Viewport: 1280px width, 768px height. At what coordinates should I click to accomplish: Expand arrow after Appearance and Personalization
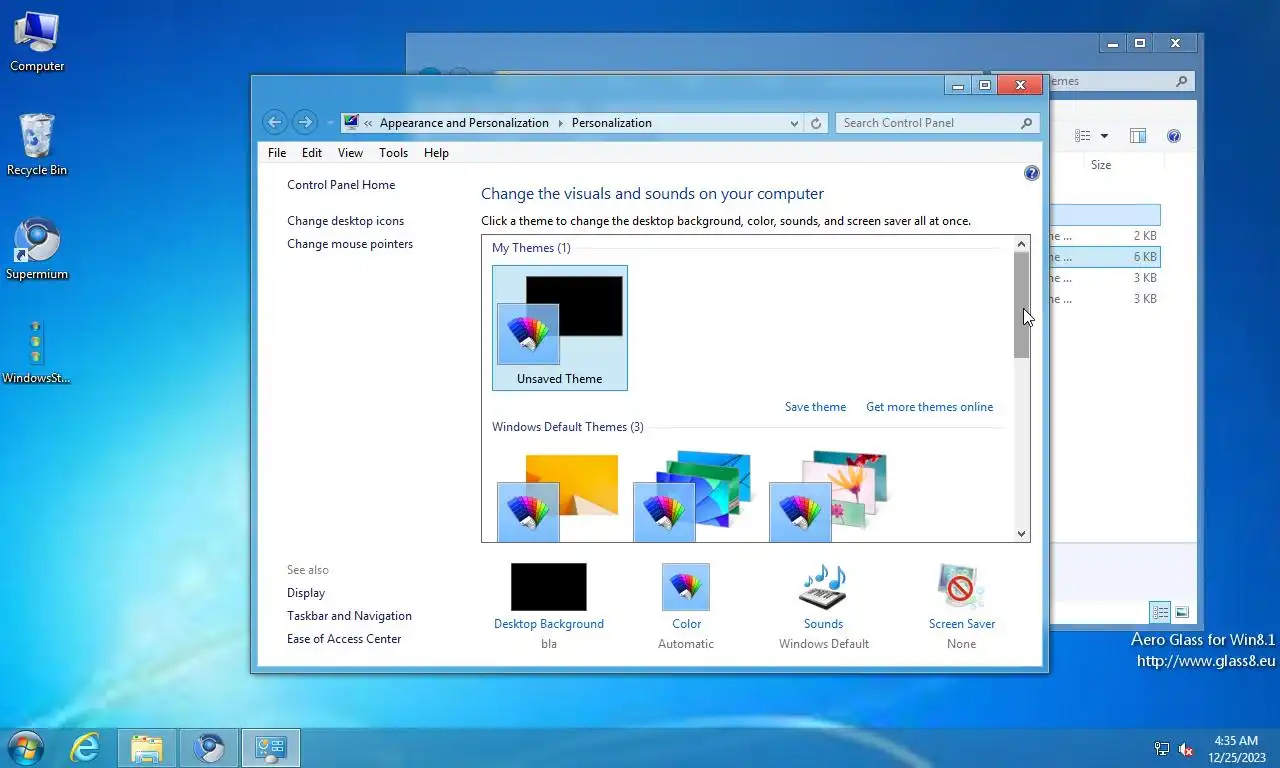[x=560, y=123]
